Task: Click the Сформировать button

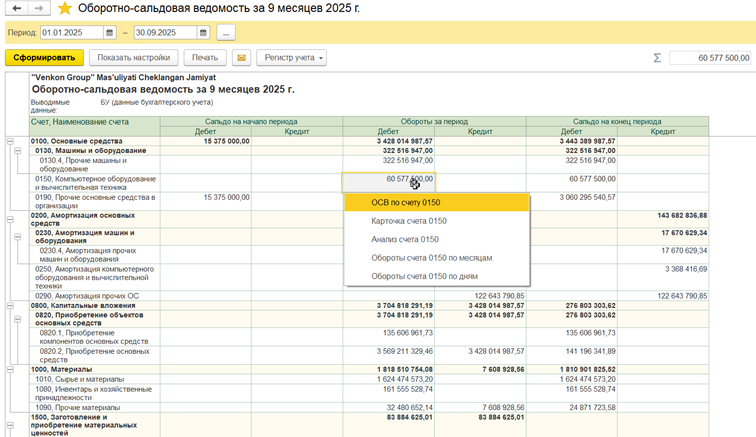Action: (x=44, y=58)
